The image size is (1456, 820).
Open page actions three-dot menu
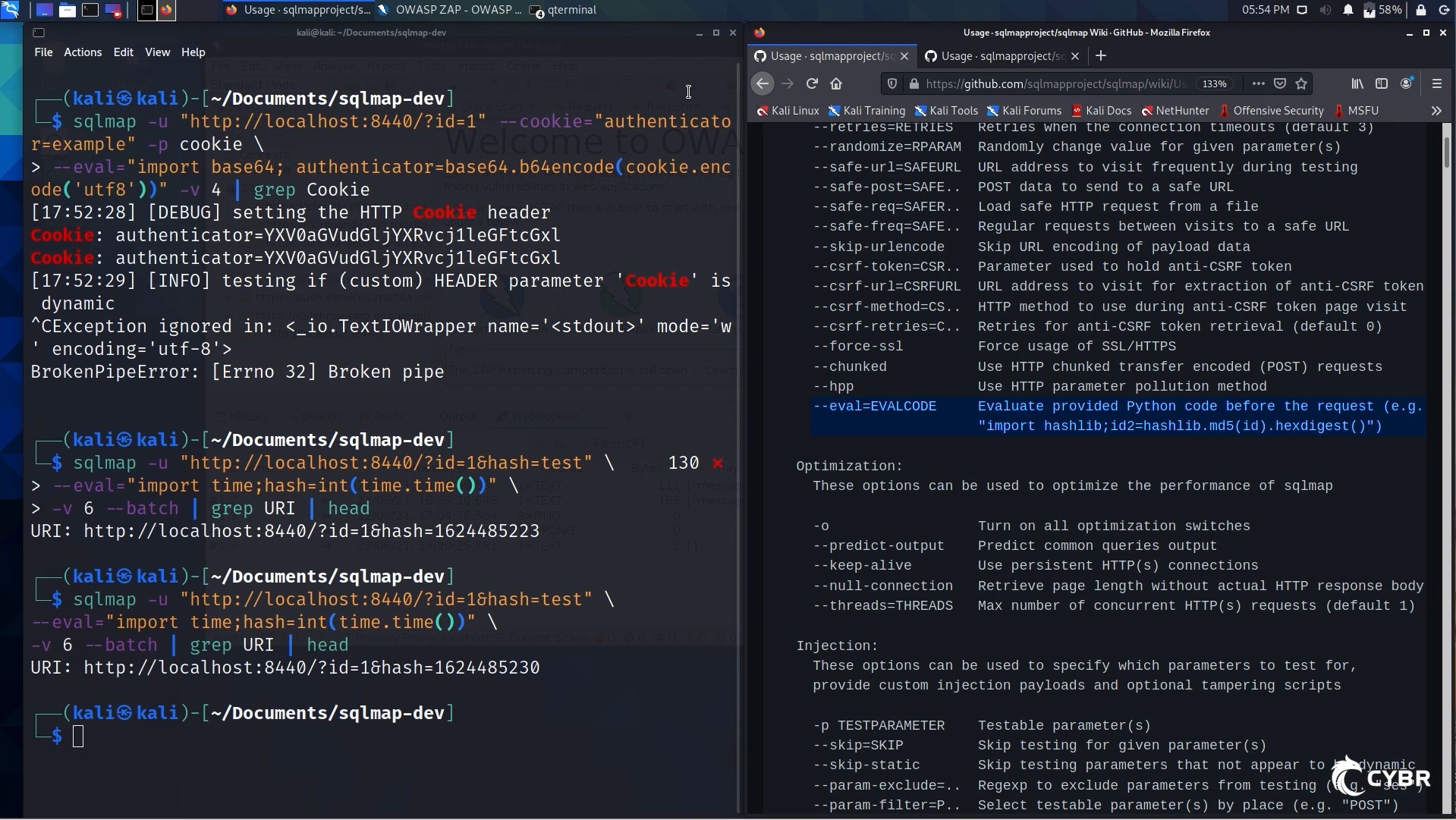tap(1258, 83)
